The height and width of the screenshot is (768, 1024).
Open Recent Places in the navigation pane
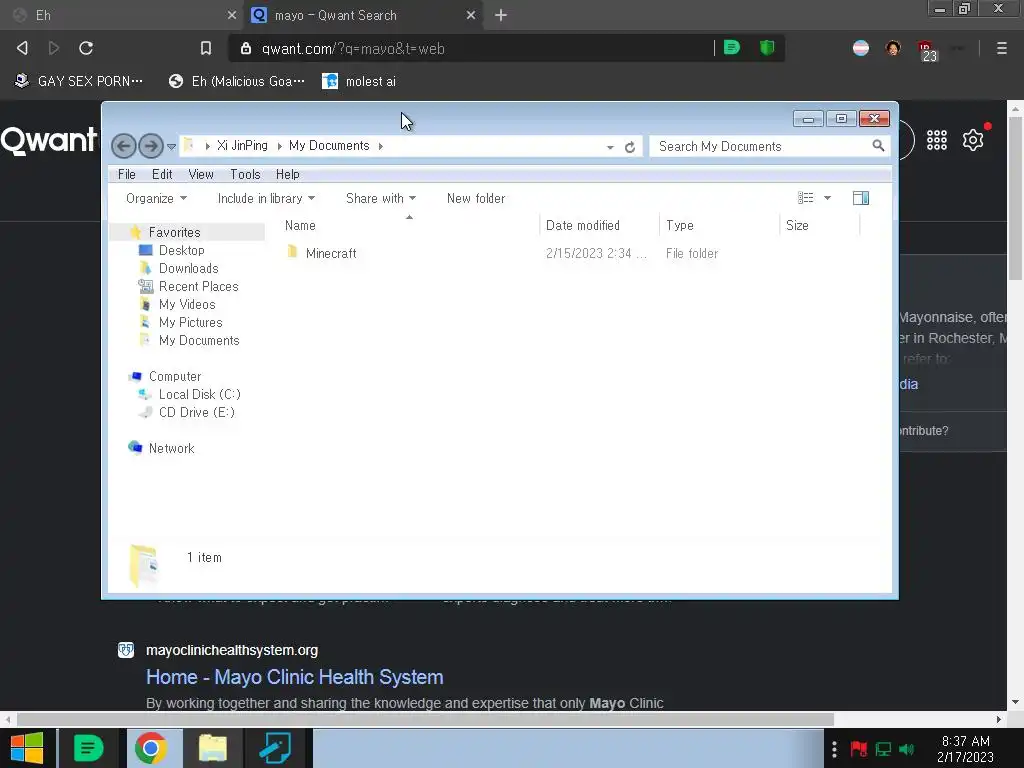[x=199, y=287]
